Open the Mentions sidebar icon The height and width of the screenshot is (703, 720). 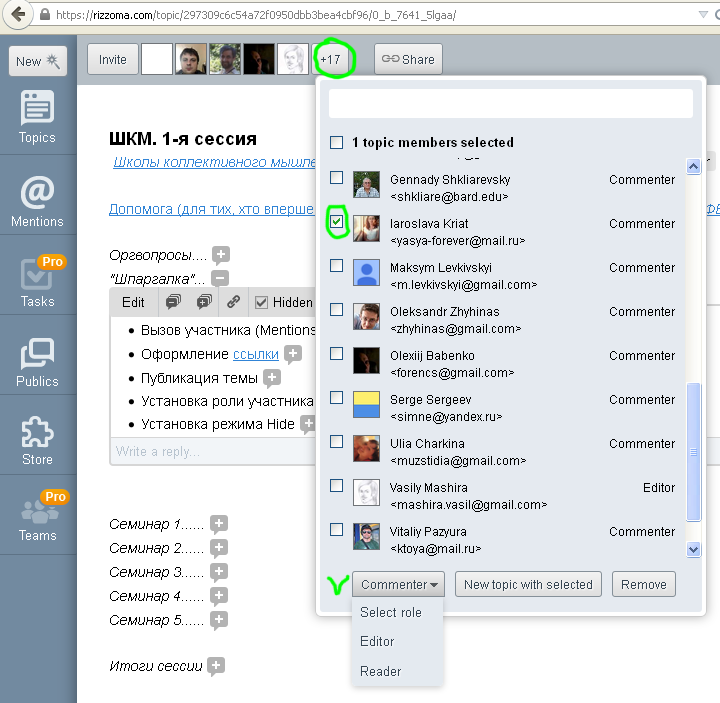(37, 199)
